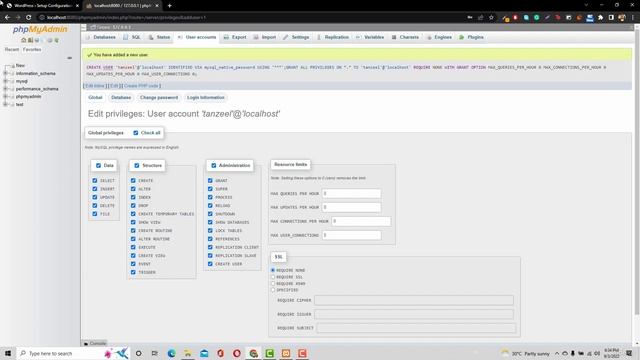Toggle the Administration group checkbox
This screenshot has height=360, width=640.
point(213,165)
